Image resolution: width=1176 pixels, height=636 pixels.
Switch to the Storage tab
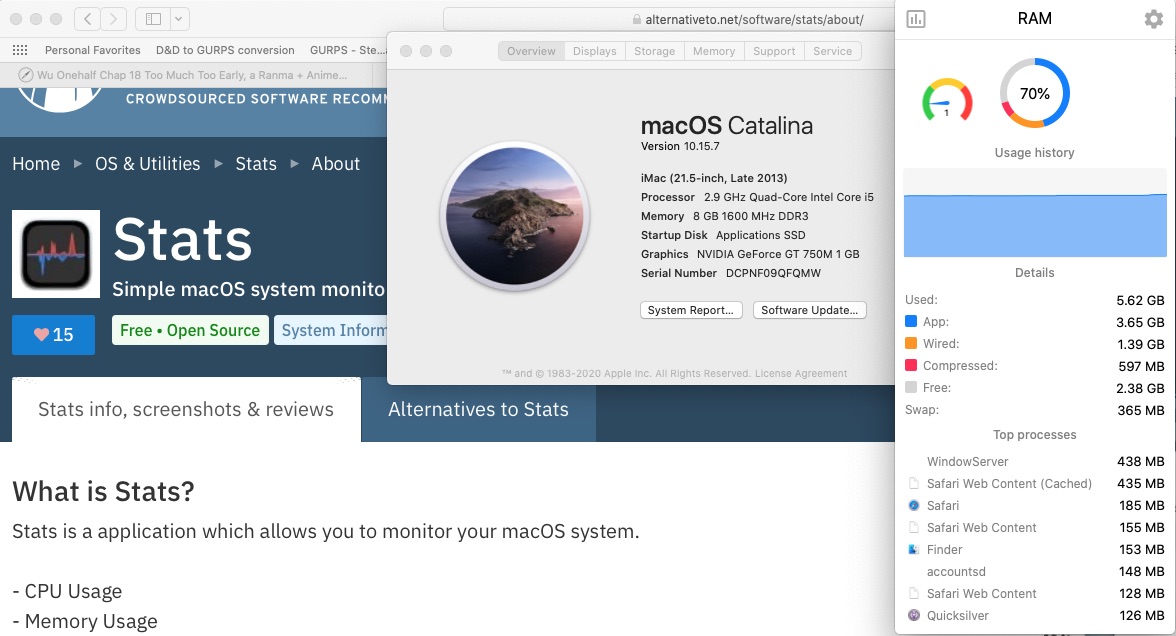(655, 51)
